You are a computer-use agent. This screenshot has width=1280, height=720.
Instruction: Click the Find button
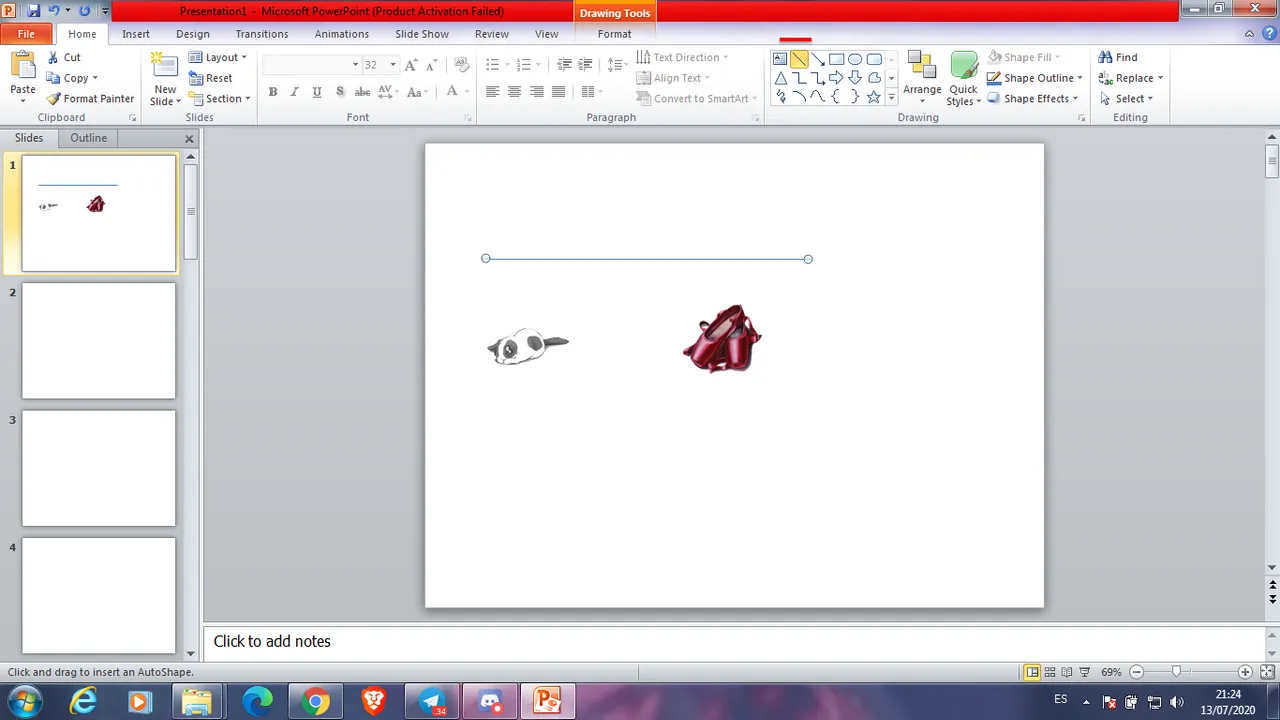1118,57
